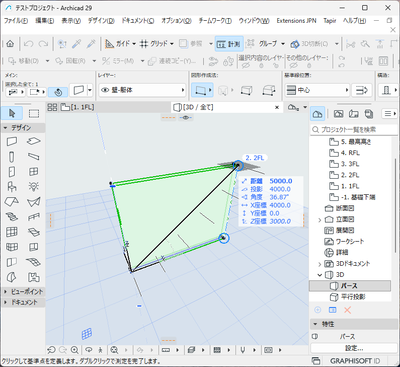This screenshot has height=367, width=400.
Task: Click the Pick Up Parameters eyedropper
Action: coord(76,44)
